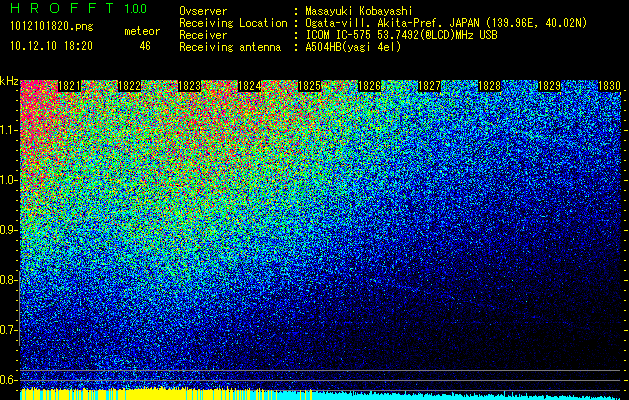Click the 1826 time marker
Viewport: 629px width, 400px height.
[x=369, y=86]
